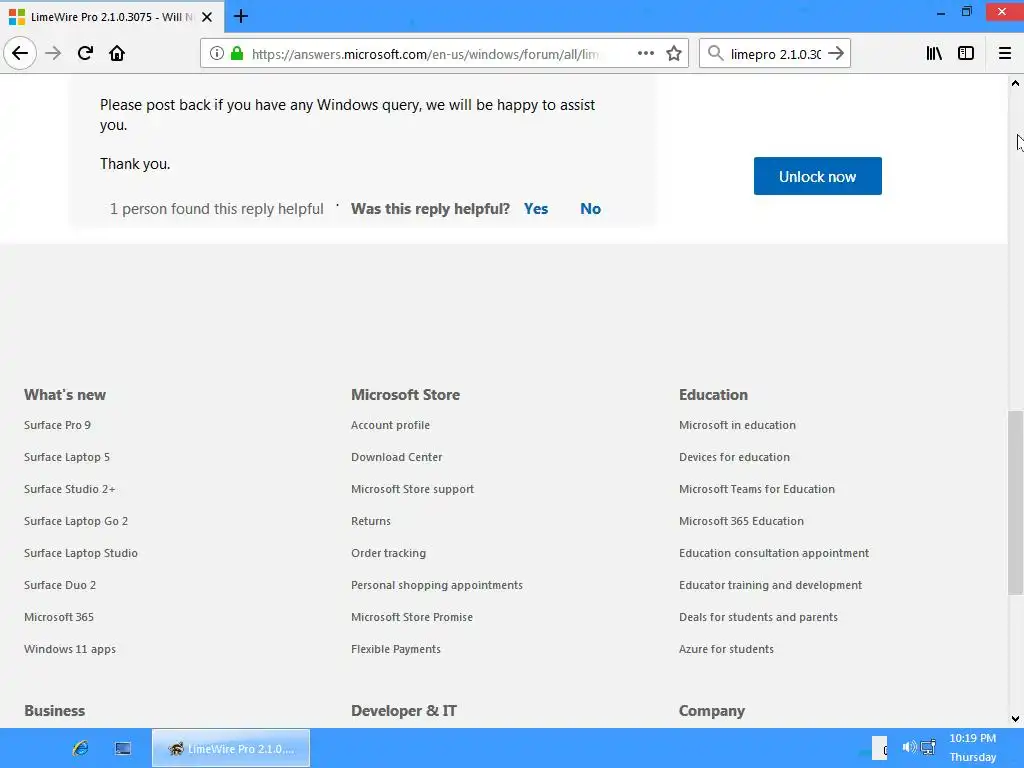Bookmark this page with the star
Image resolution: width=1024 pixels, height=768 pixels.
674,53
